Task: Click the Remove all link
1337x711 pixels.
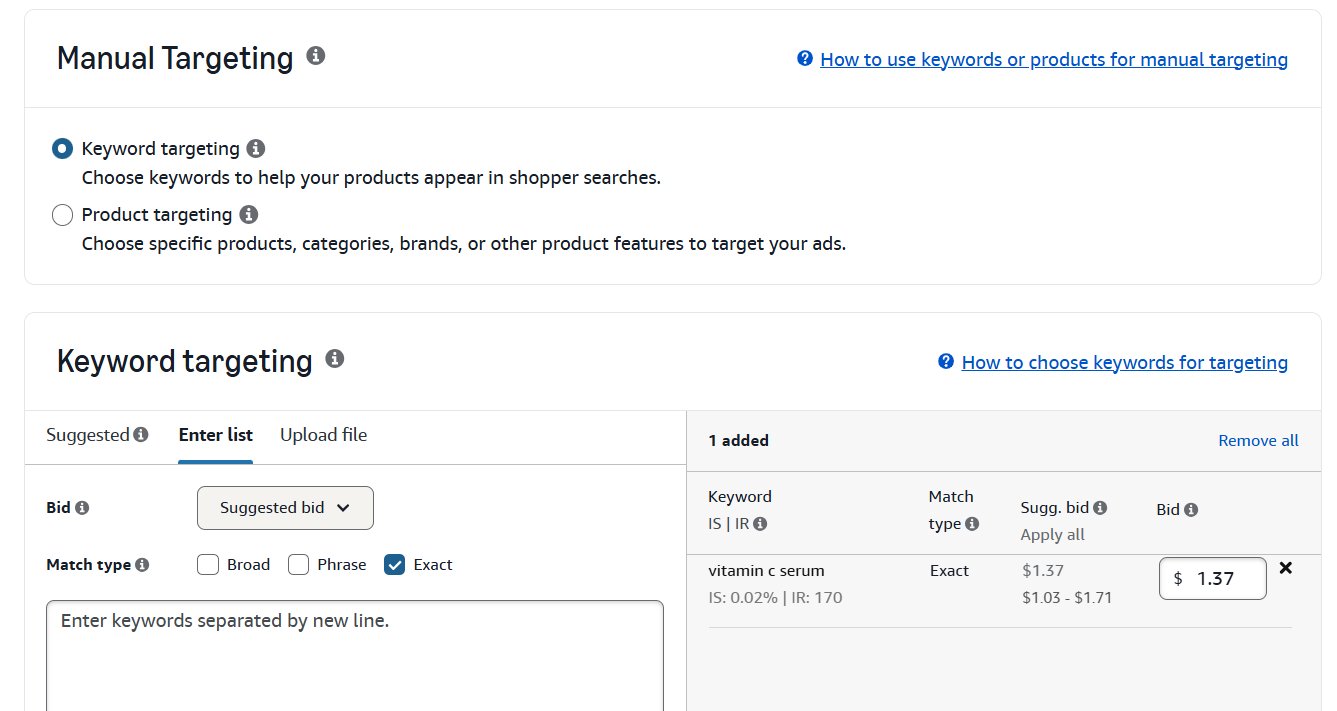Action: click(x=1258, y=440)
